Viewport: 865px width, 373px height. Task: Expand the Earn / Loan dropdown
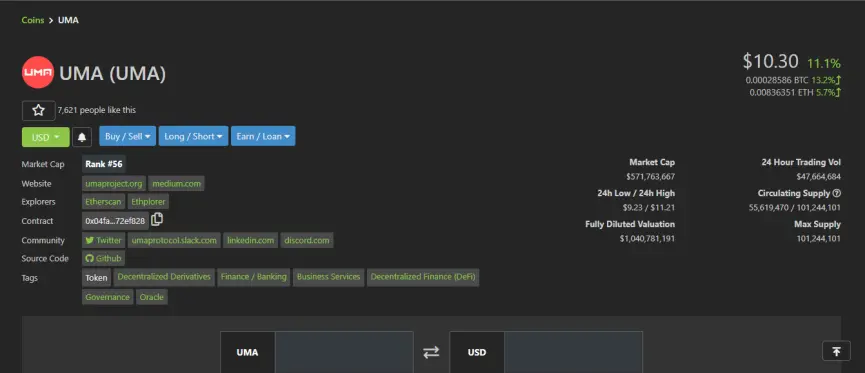pos(263,136)
